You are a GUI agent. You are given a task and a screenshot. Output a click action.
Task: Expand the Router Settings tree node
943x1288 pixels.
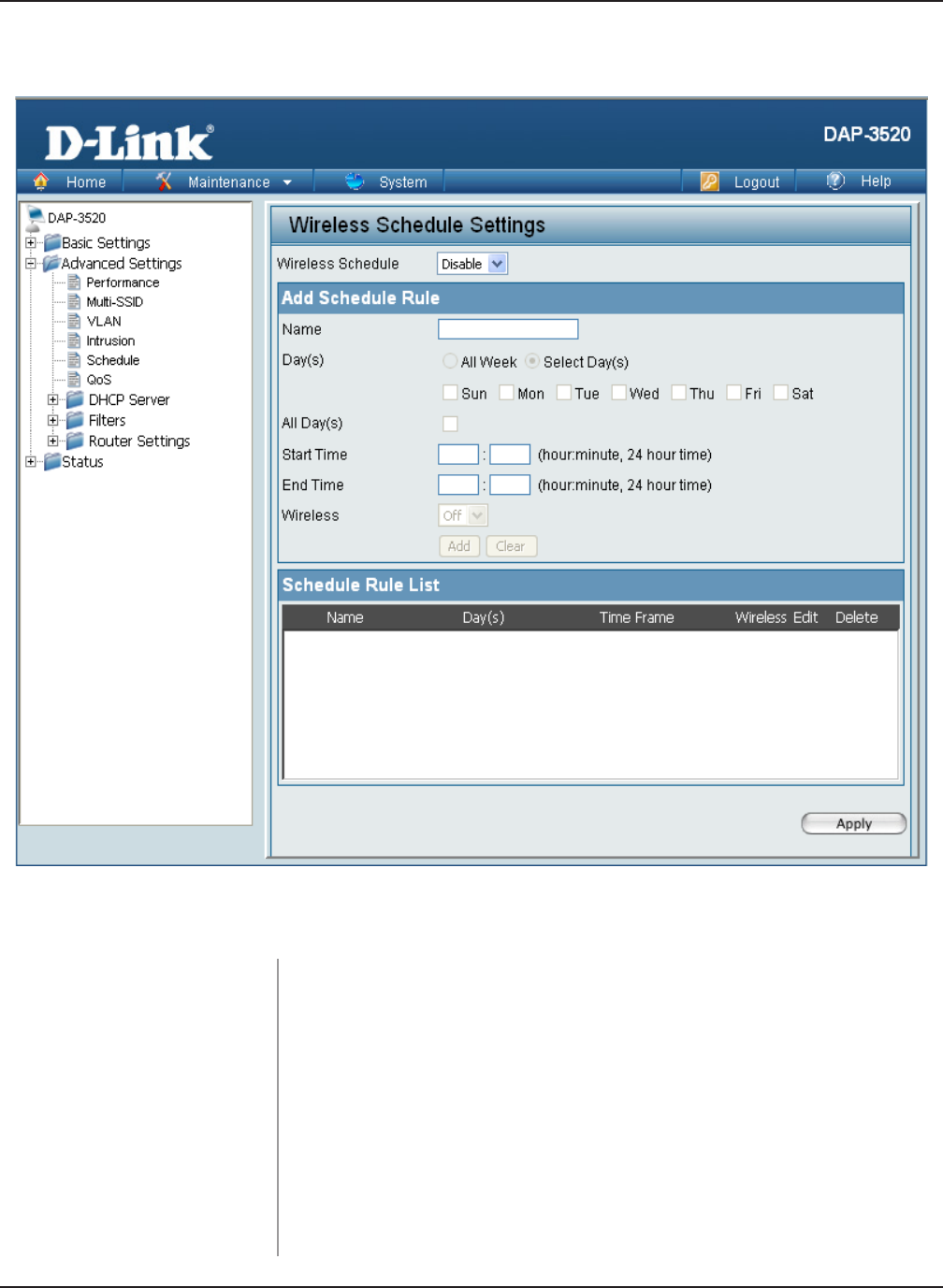coord(53,441)
